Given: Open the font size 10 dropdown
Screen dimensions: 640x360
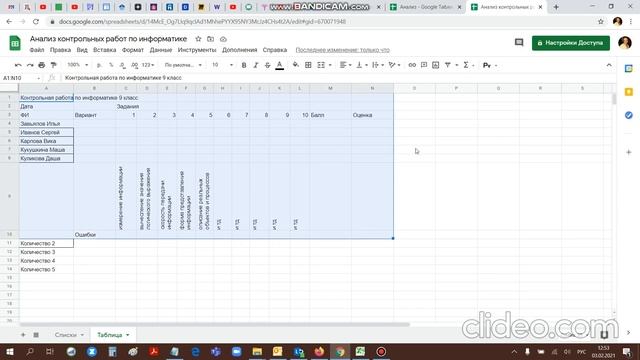Looking at the screenshot, I should tap(222, 65).
